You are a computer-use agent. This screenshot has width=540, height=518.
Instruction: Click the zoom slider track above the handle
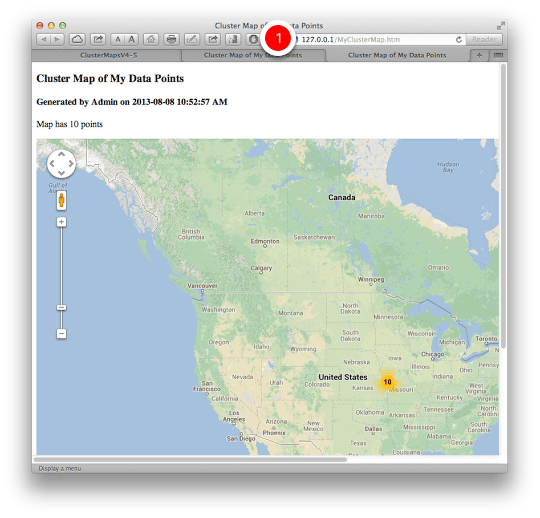tap(61, 265)
